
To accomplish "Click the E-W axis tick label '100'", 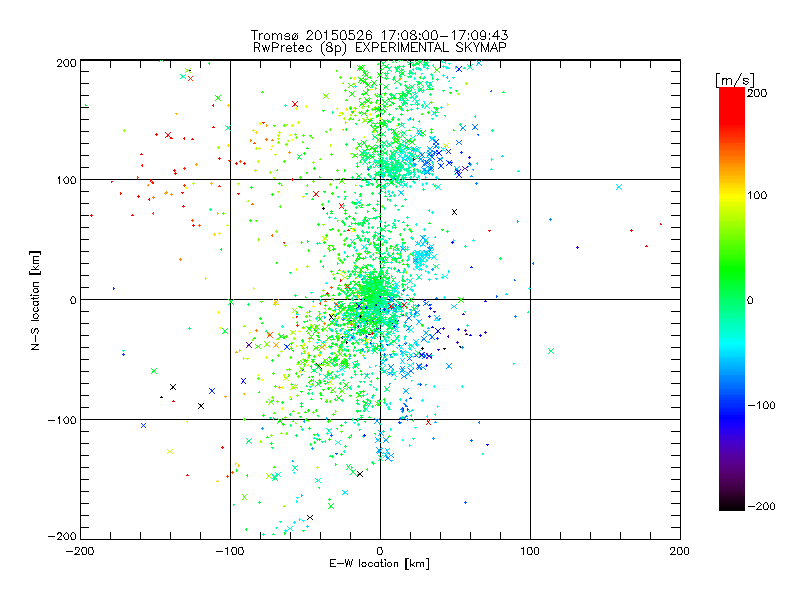I will pos(530,551).
